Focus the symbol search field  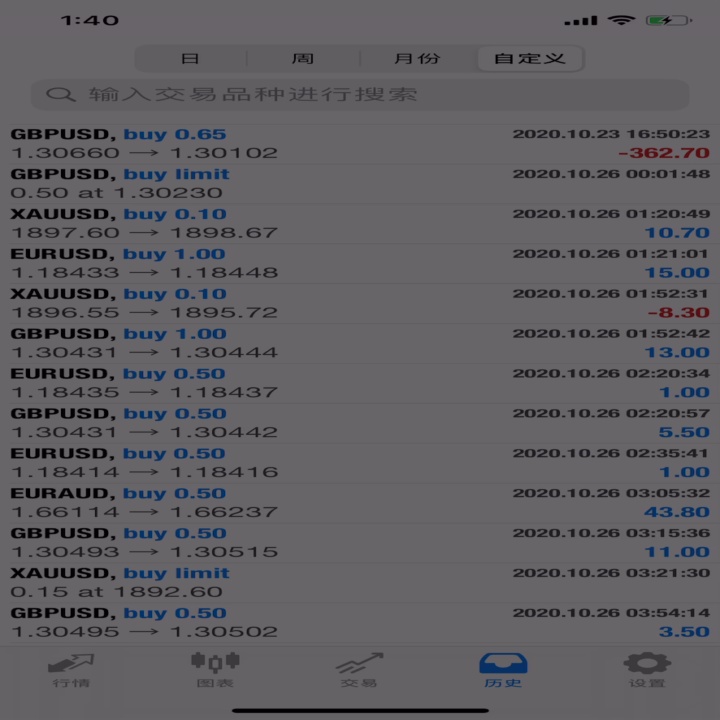[x=360, y=95]
